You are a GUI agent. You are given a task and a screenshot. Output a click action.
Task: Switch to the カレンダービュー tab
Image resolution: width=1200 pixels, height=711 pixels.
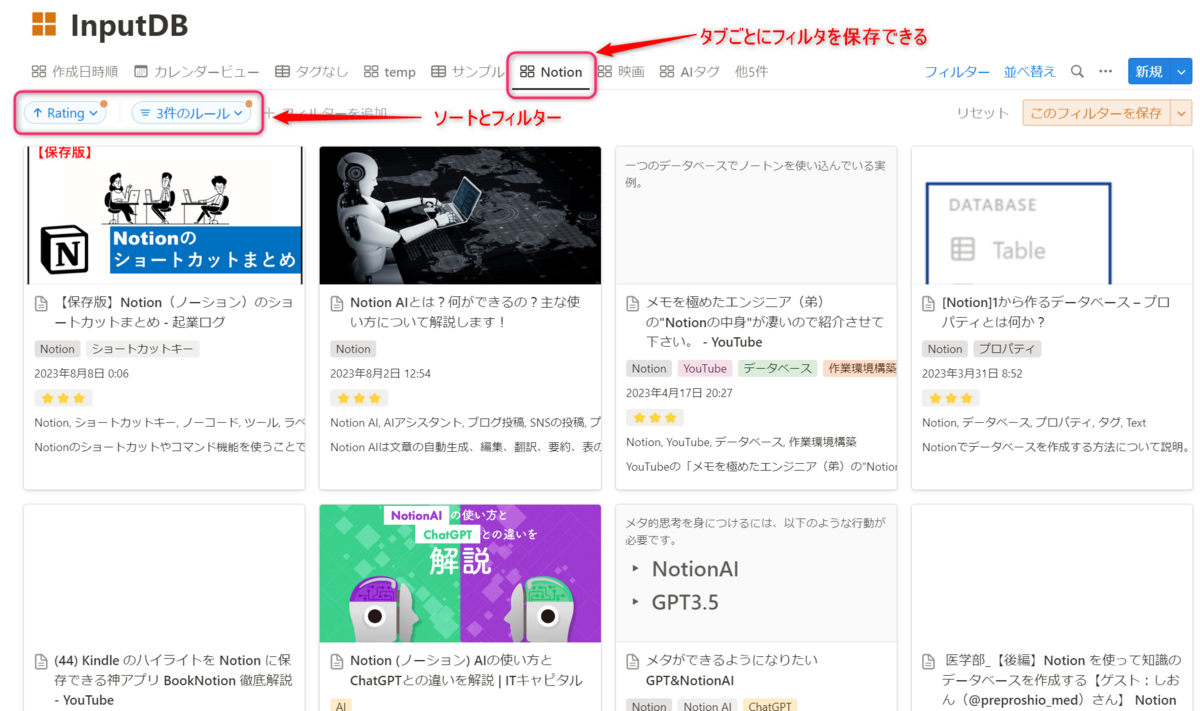pos(196,72)
